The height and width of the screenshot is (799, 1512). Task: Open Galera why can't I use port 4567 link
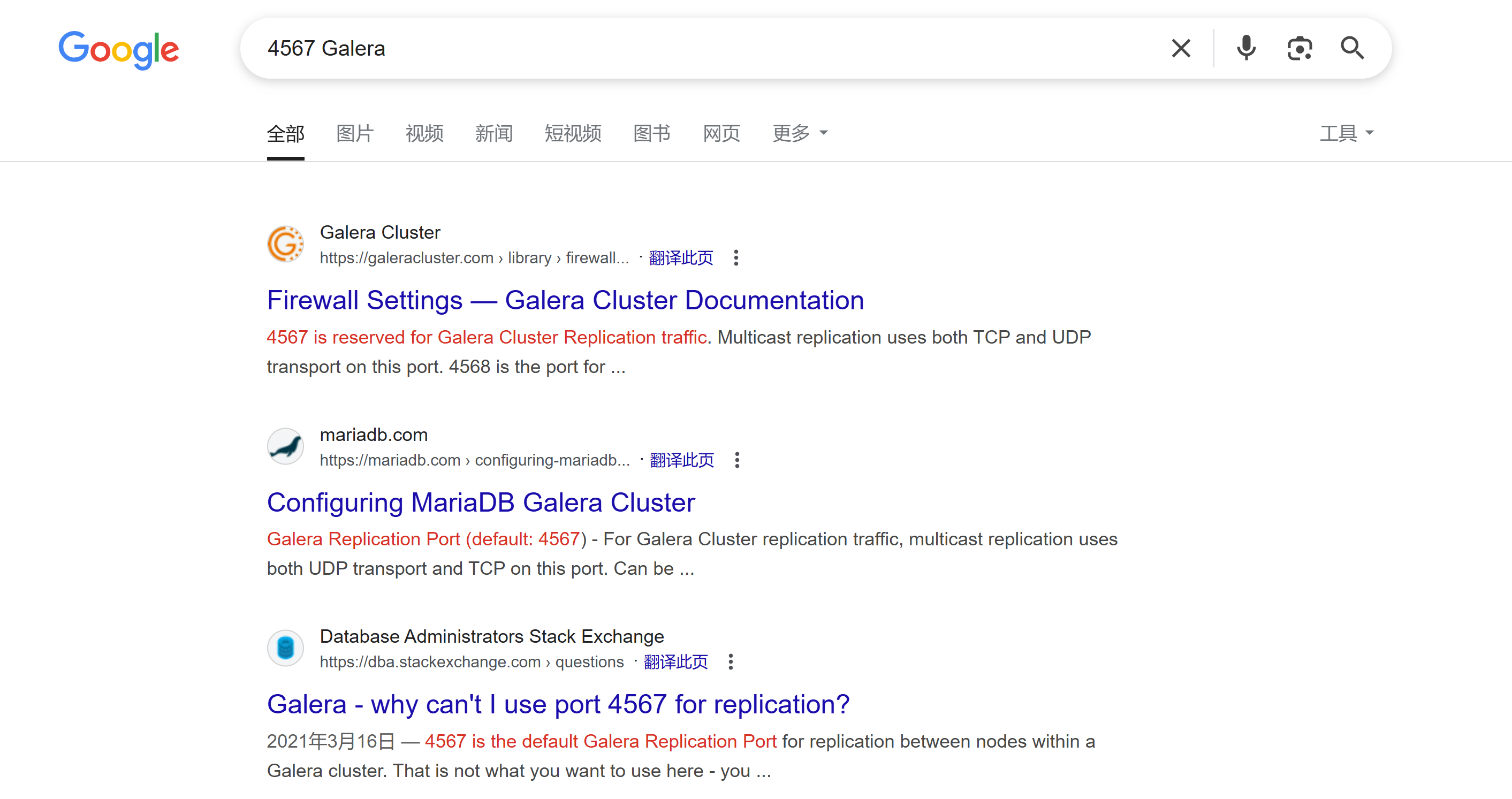coord(558,704)
